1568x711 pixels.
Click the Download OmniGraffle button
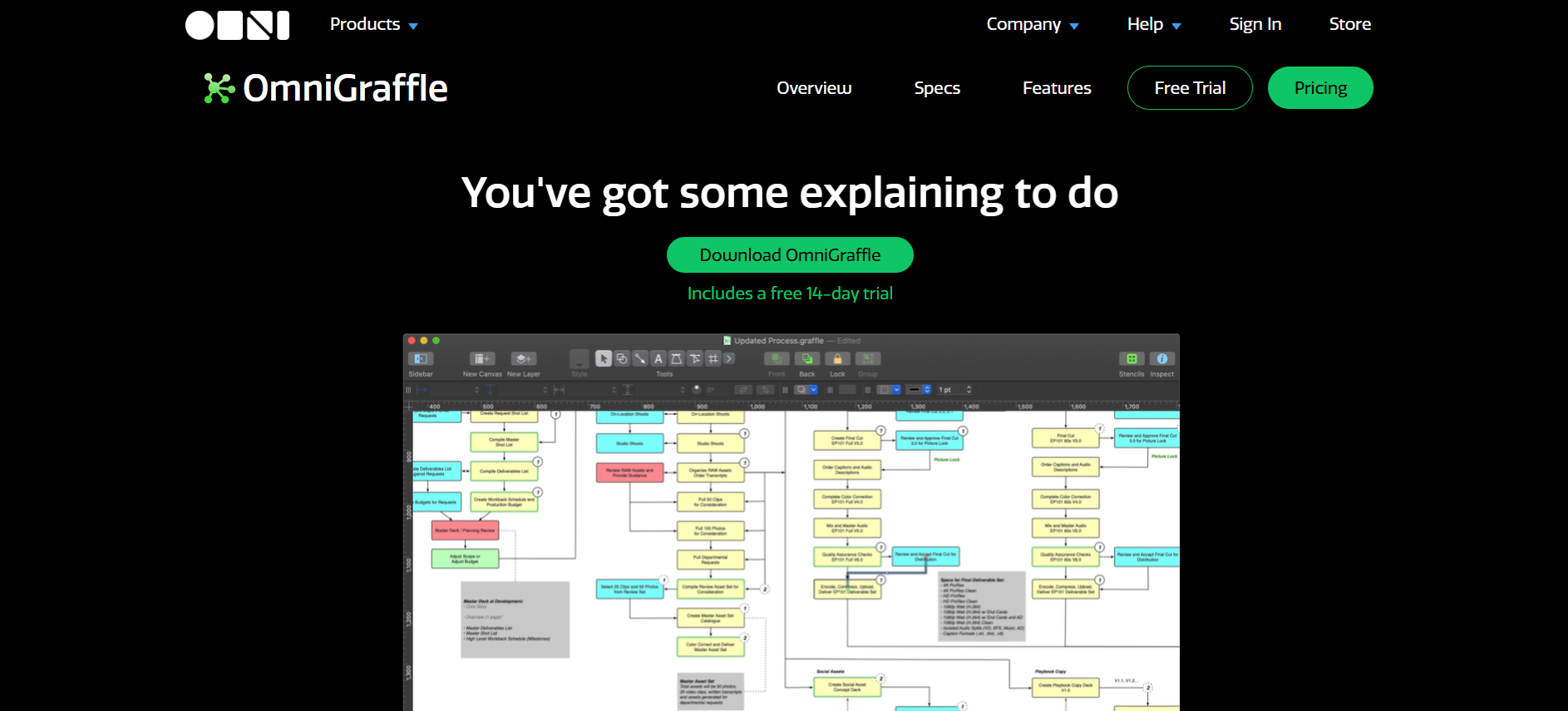click(x=790, y=255)
